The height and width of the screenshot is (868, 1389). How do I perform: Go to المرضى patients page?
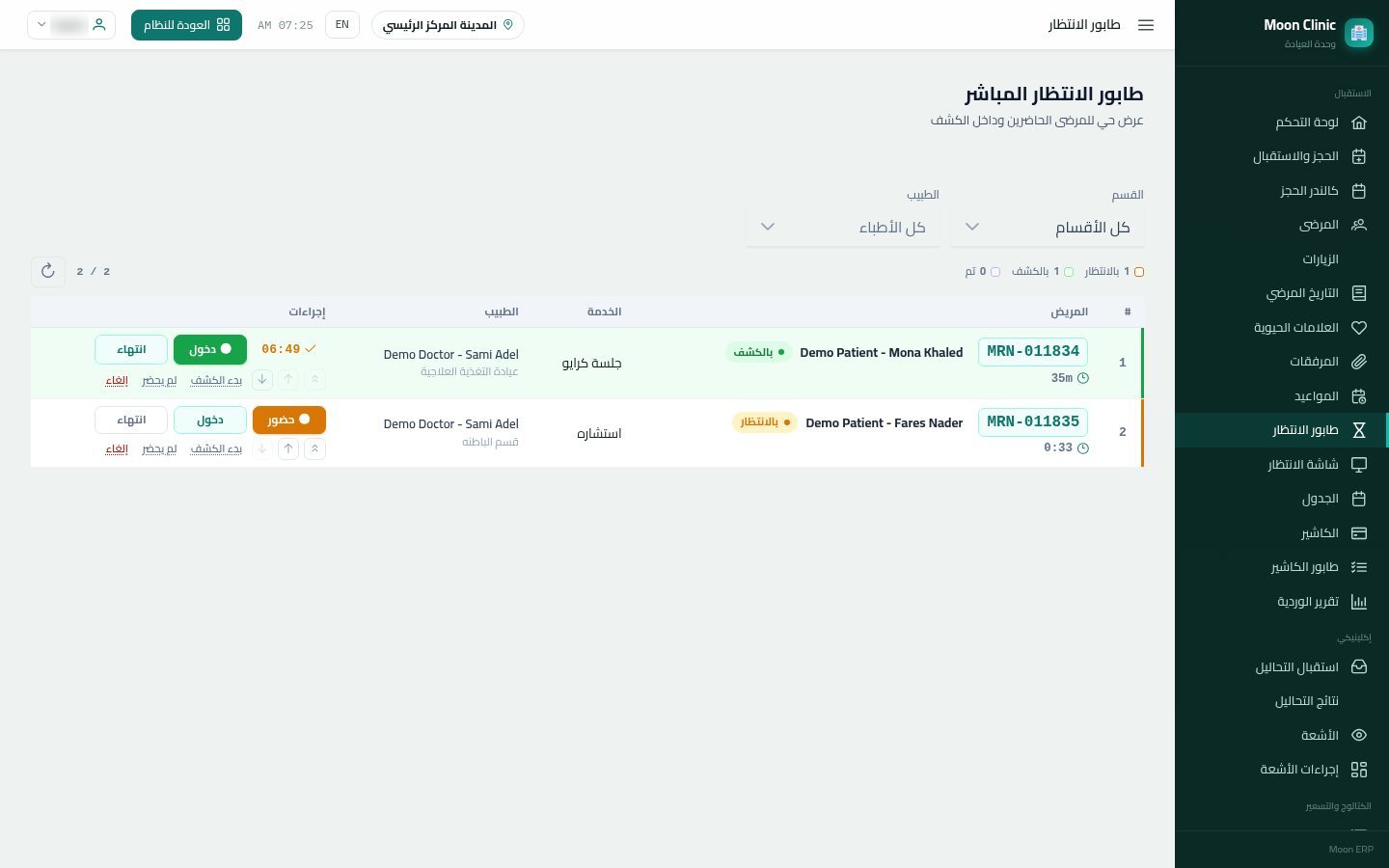coord(1281,225)
